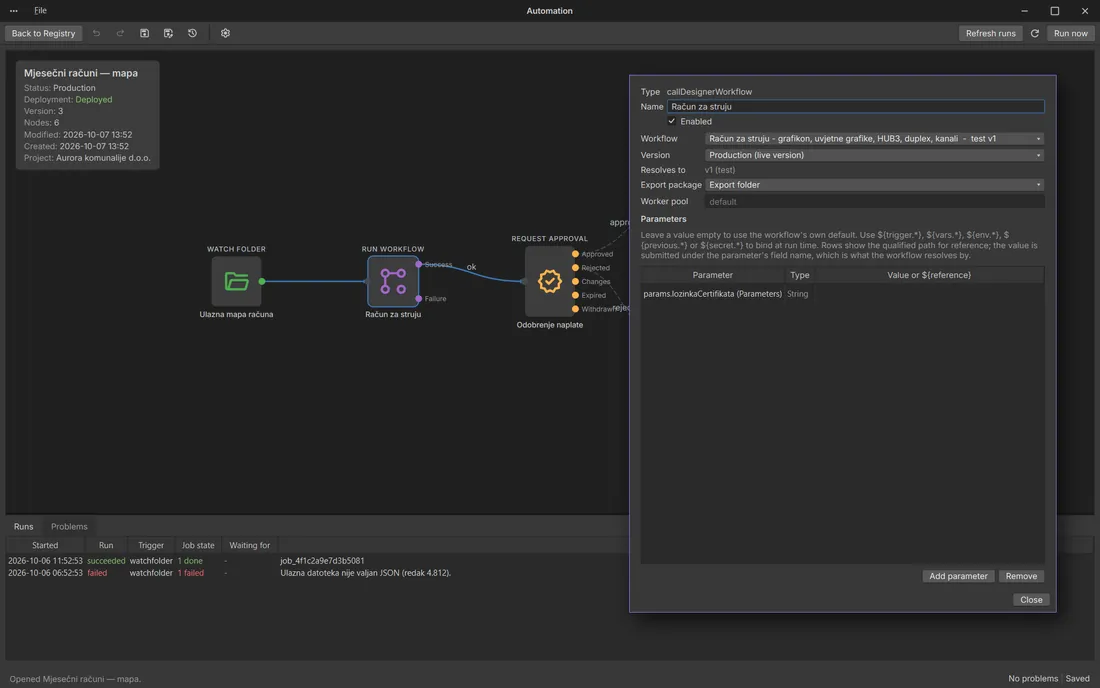Screen dimensions: 1100x688
Task: Click the Remove button
Action: pos(1021,576)
